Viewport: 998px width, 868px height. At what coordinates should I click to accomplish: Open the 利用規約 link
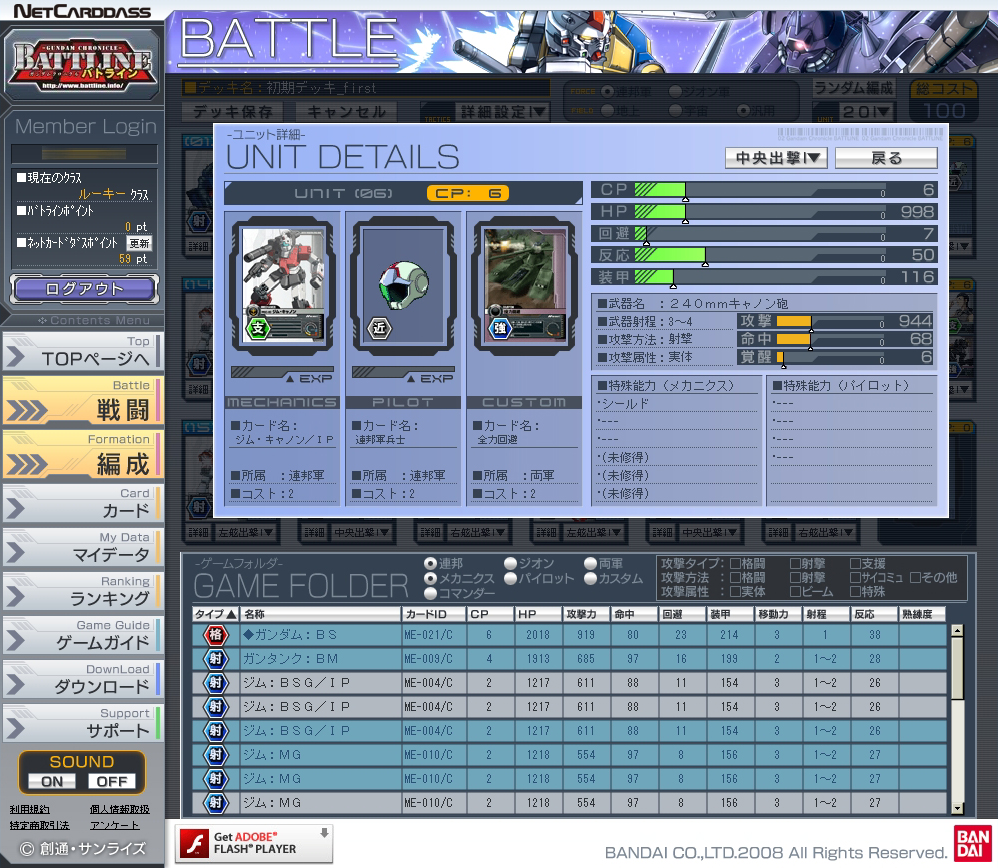(x=30, y=809)
